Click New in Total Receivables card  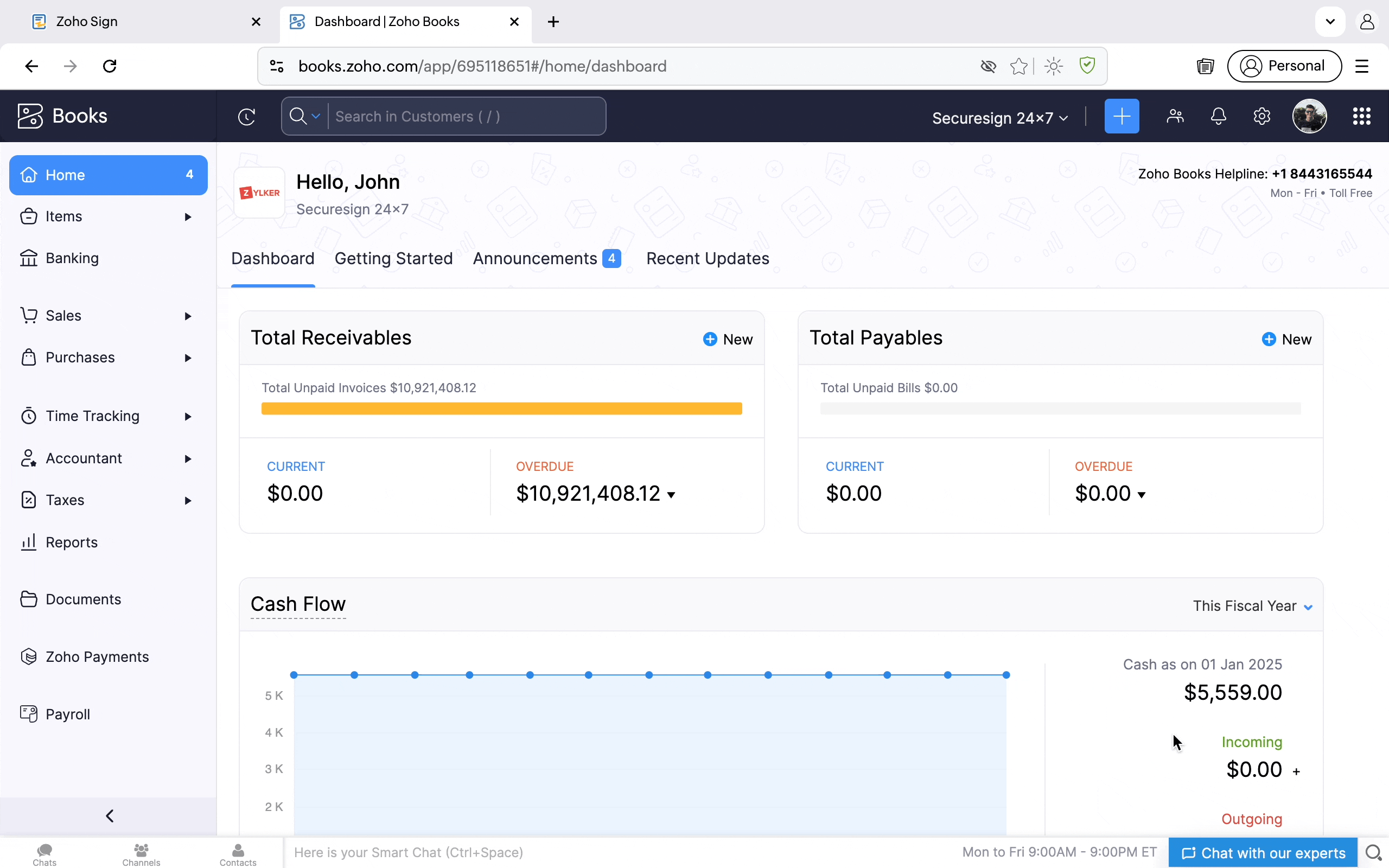[x=728, y=339]
